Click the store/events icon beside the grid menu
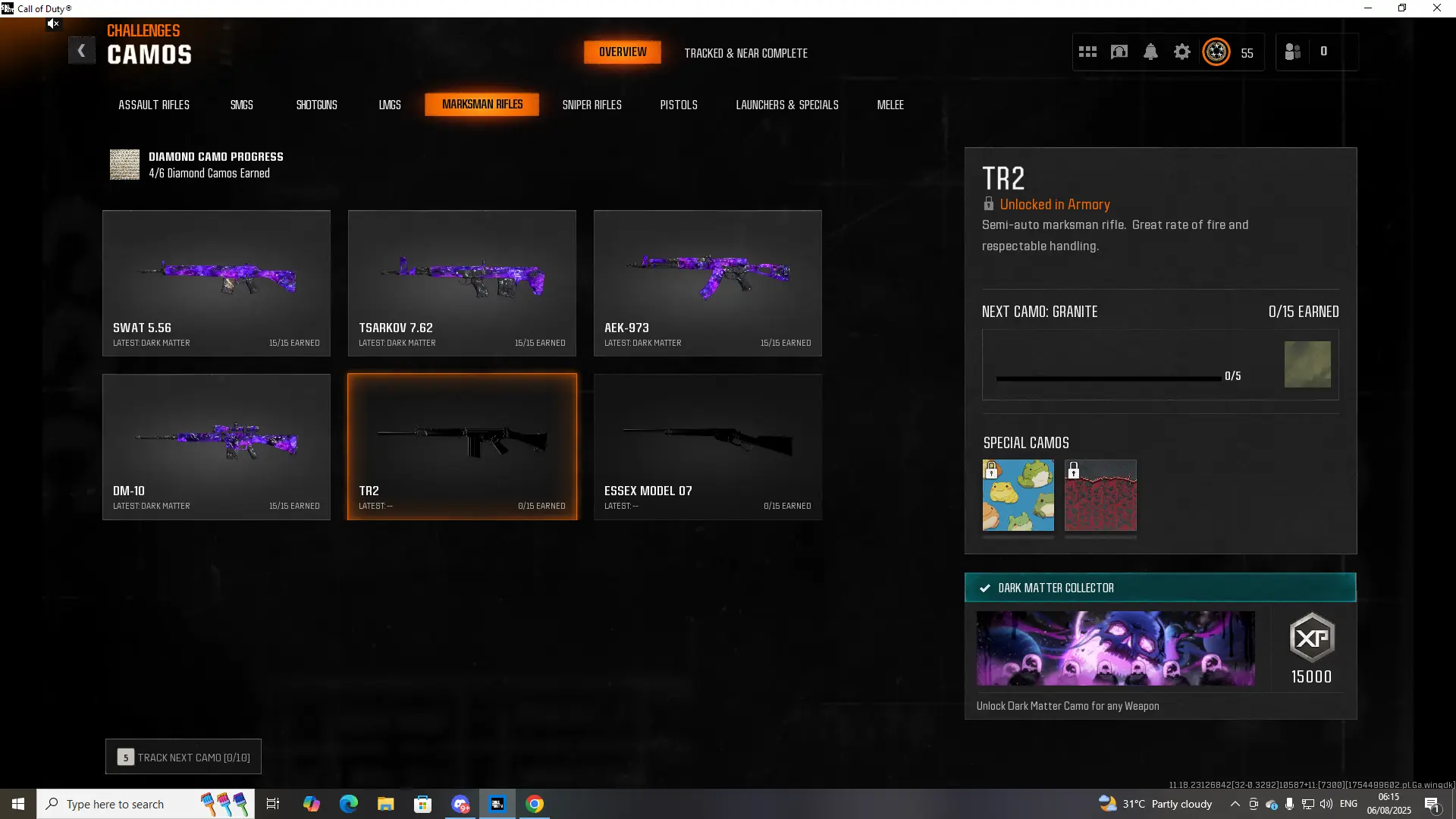This screenshot has height=819, width=1456. click(x=1119, y=52)
